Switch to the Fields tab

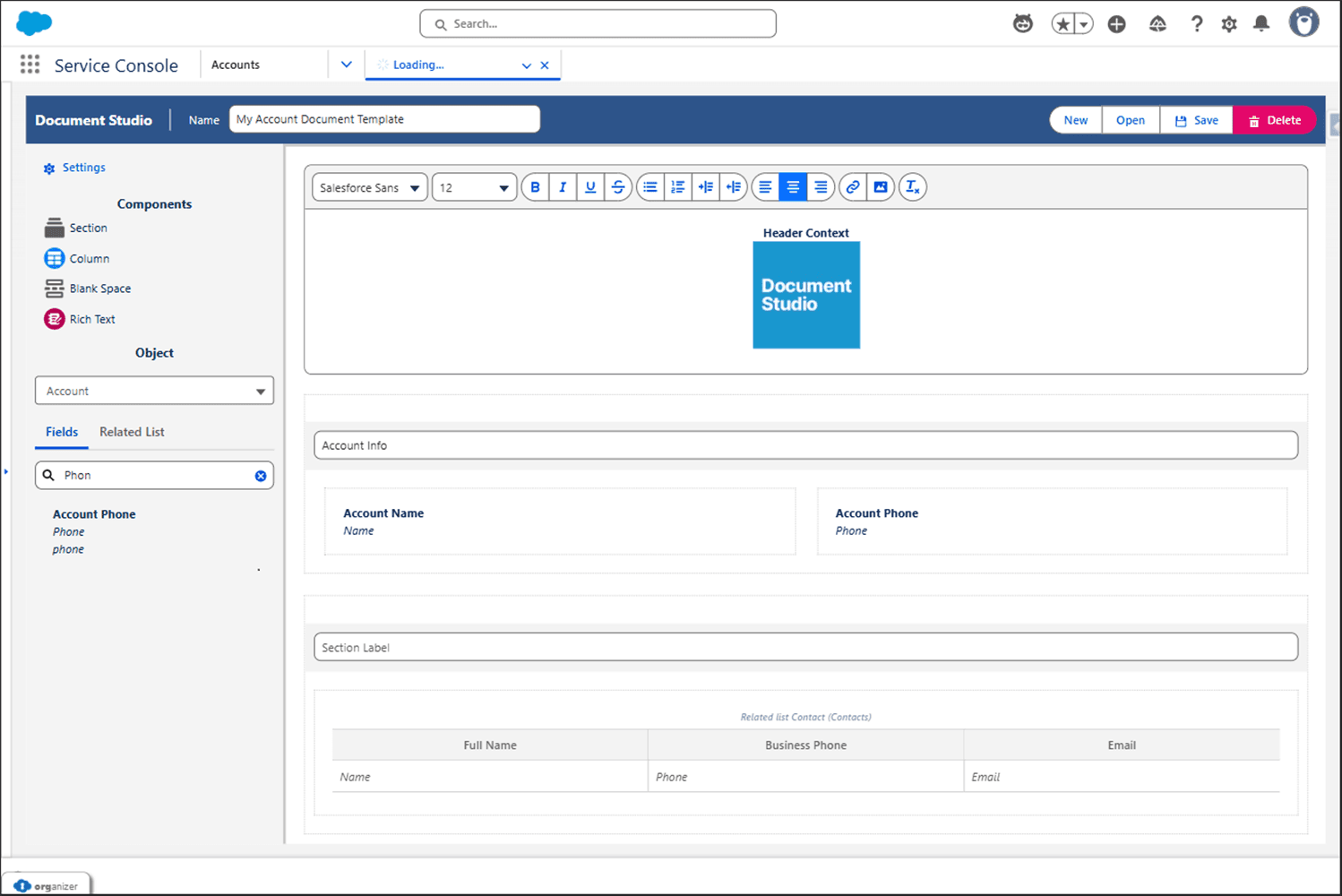62,432
